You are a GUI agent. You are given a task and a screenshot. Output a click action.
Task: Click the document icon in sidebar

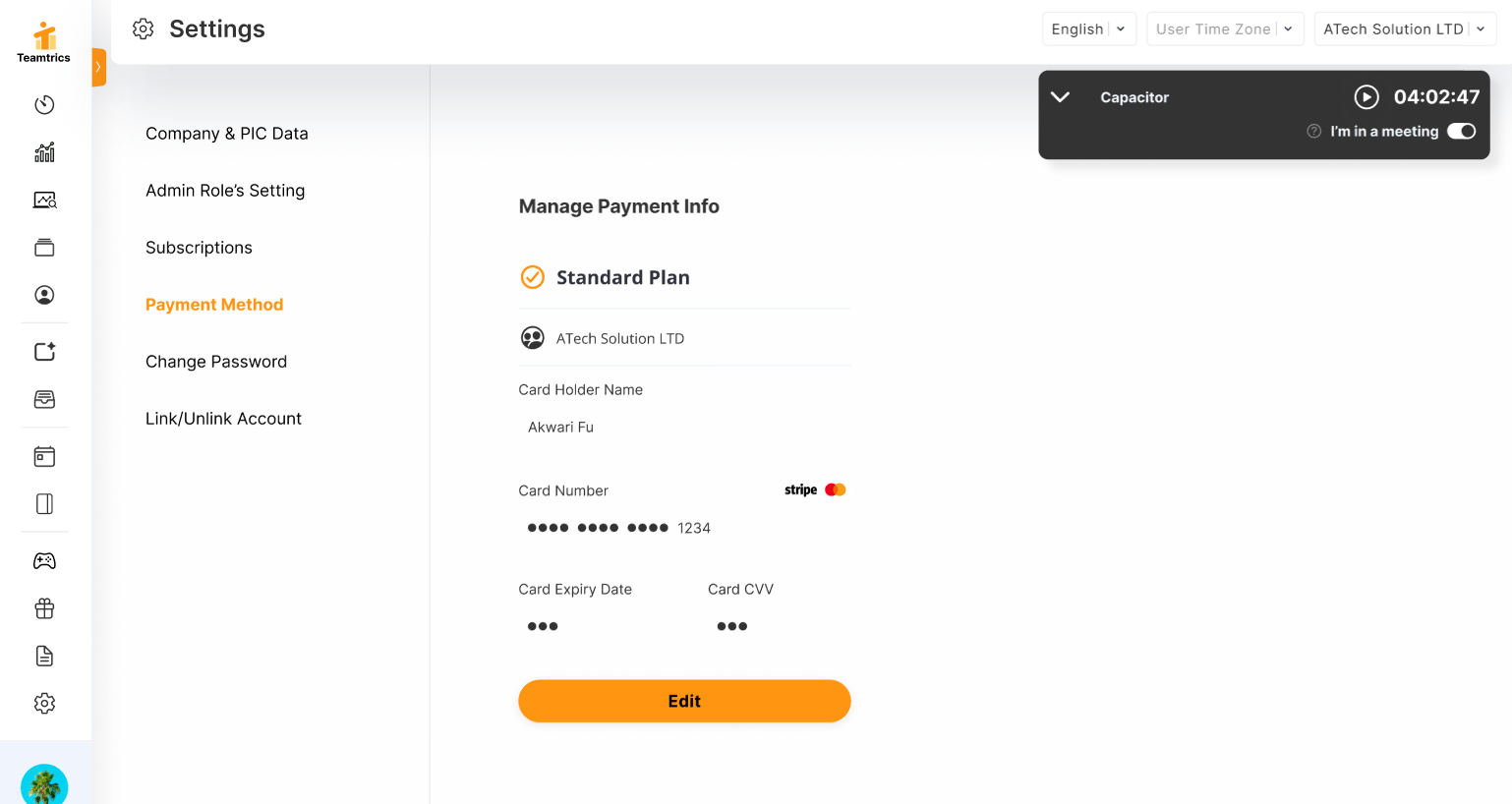pos(44,656)
